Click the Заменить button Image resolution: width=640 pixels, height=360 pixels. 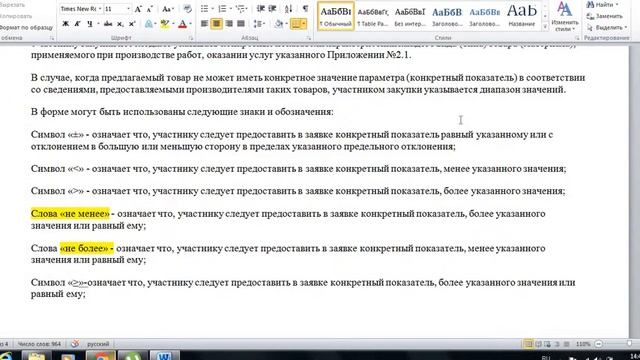pyautogui.click(x=604, y=16)
